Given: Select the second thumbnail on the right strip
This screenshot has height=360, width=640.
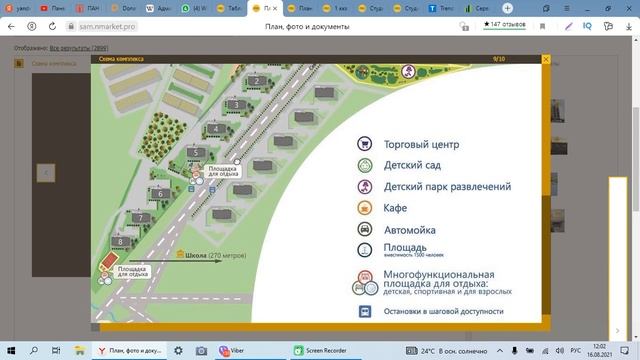Looking at the screenshot, I should click(x=559, y=146).
